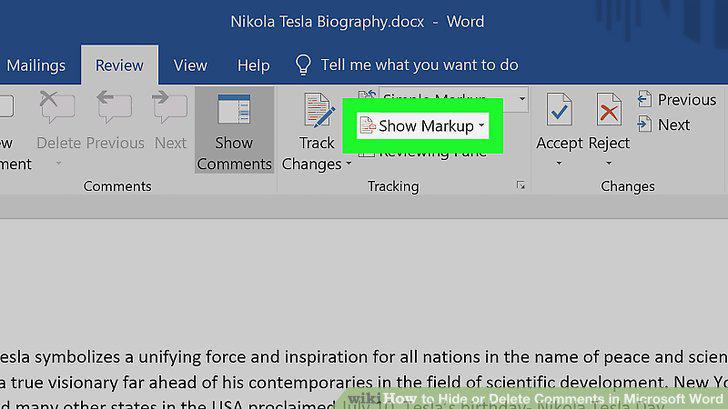The width and height of the screenshot is (728, 409).
Task: Go to Next change
Action: (x=664, y=124)
